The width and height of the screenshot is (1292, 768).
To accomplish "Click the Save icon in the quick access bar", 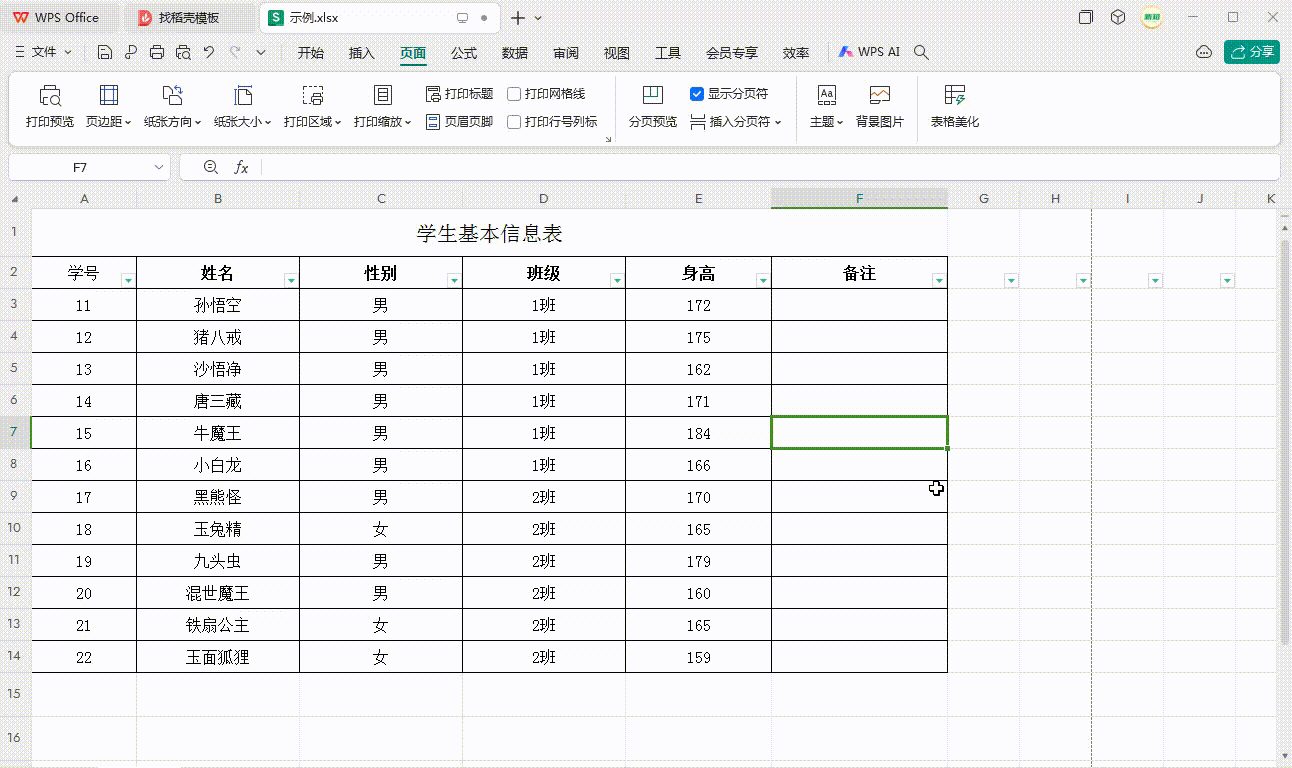I will [104, 52].
